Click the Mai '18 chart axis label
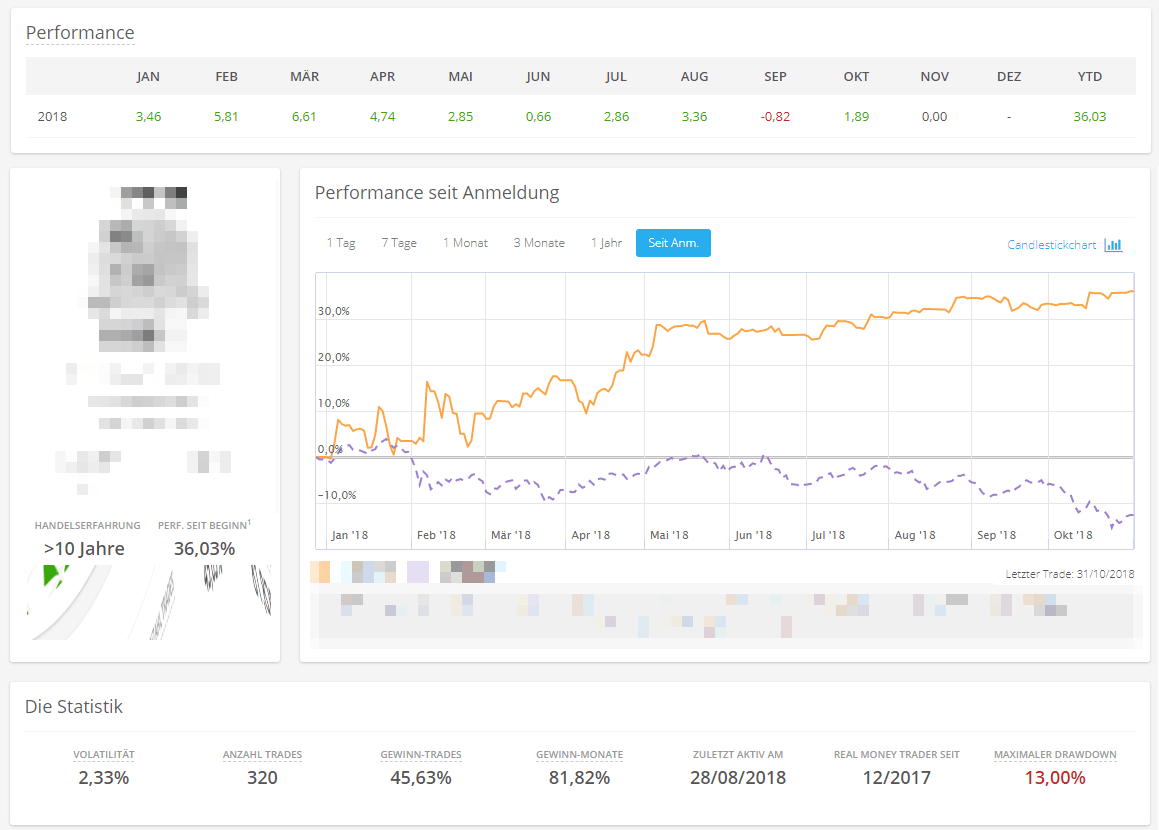The height and width of the screenshot is (830, 1159). pyautogui.click(x=669, y=535)
